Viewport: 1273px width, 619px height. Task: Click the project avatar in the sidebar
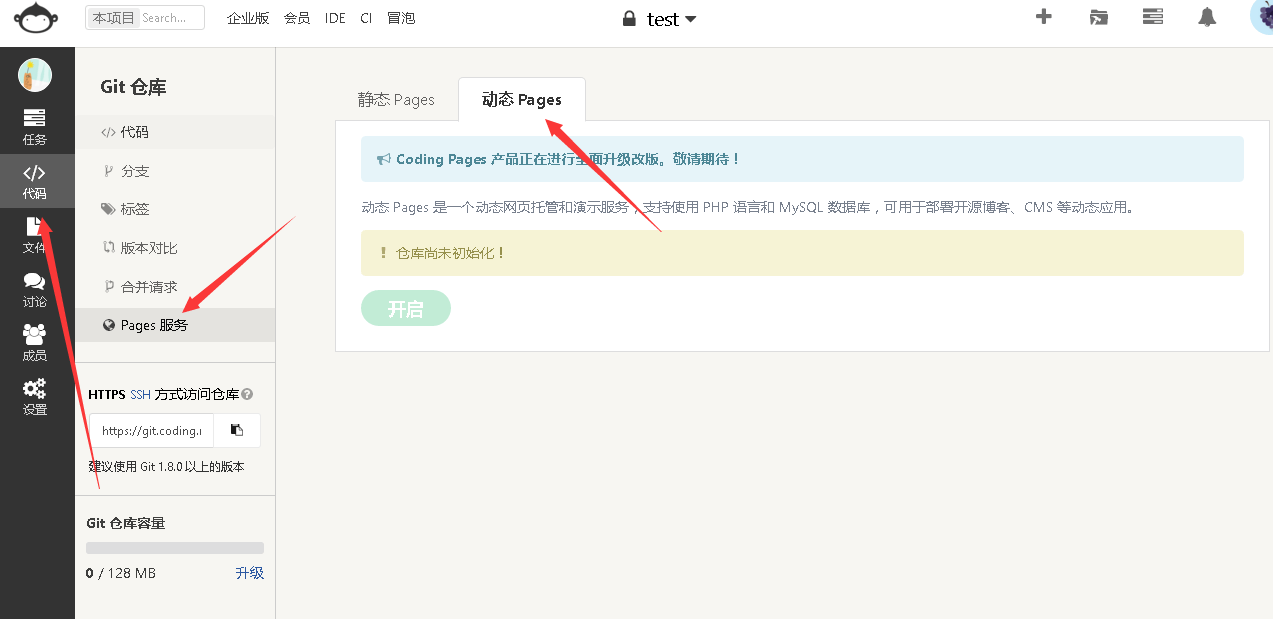click(35, 75)
